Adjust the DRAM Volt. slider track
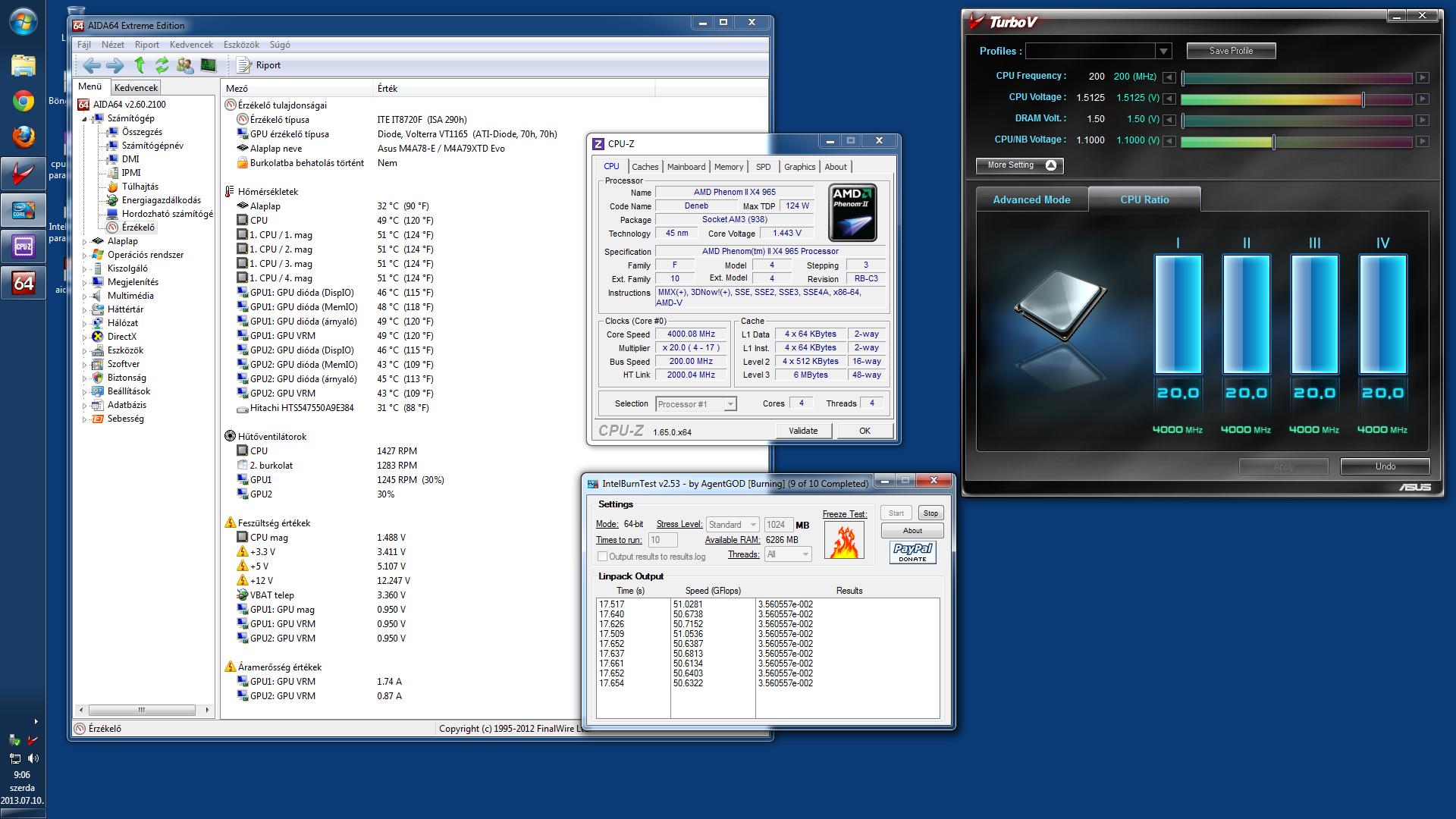This screenshot has height=819, width=1456. [1297, 120]
